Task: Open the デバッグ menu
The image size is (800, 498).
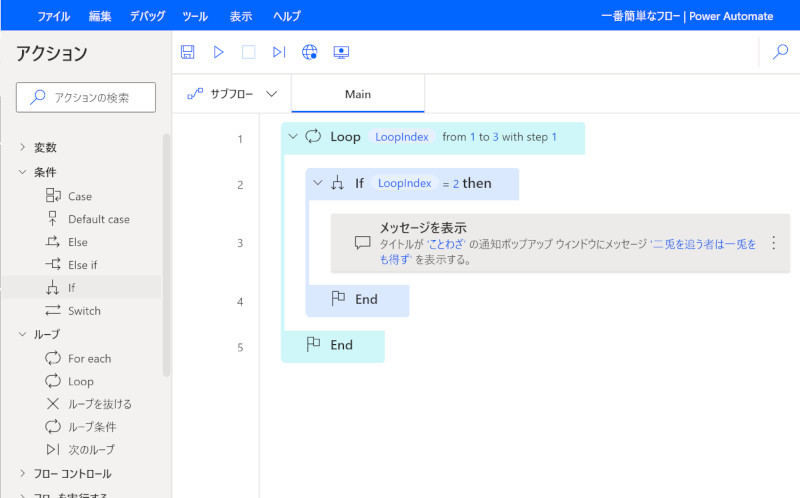Action: click(148, 16)
